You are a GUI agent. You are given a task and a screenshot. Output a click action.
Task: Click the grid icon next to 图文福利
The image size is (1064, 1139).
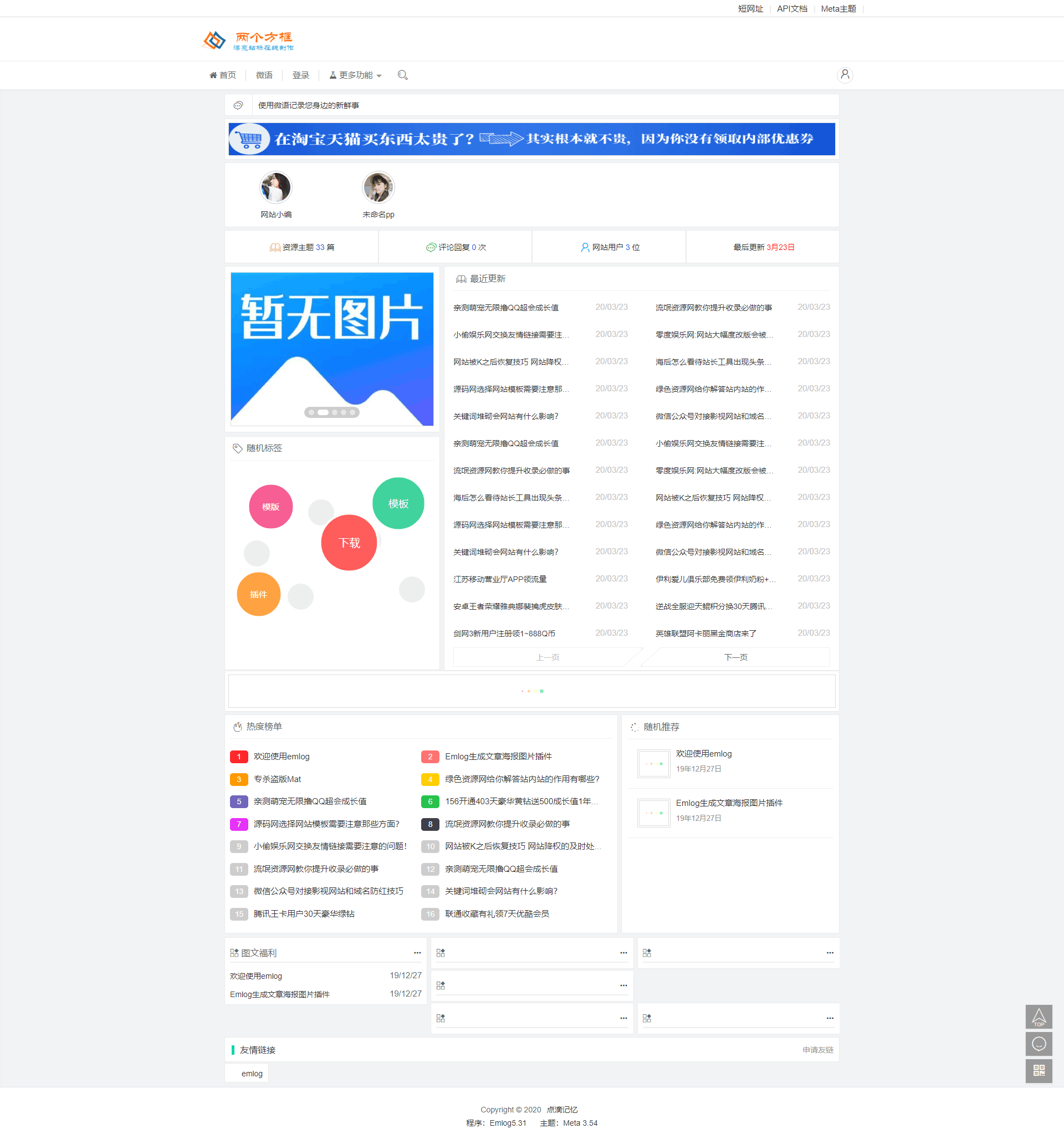pyautogui.click(x=234, y=953)
